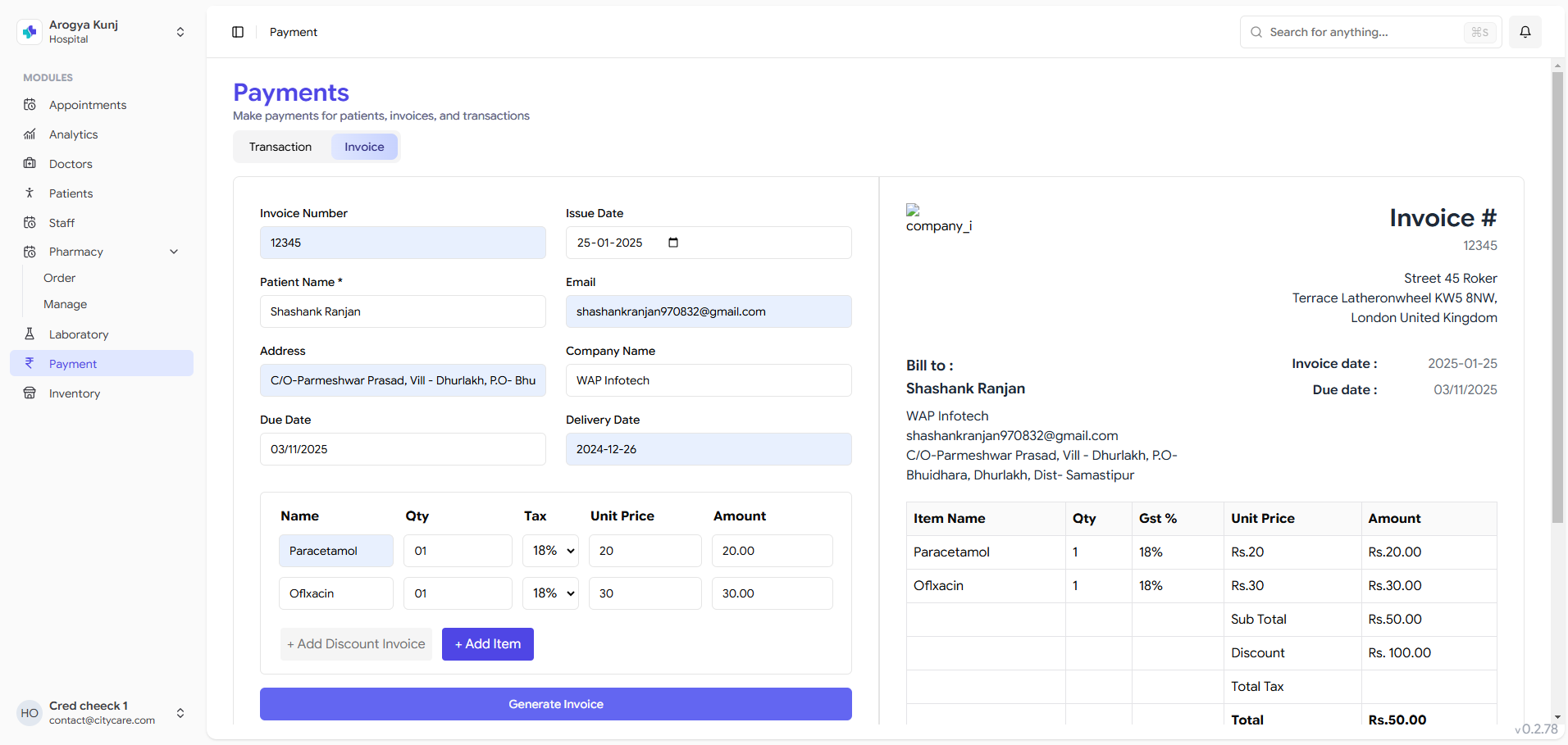The width and height of the screenshot is (1568, 745).
Task: Click the Patients person icon
Action: pos(30,193)
